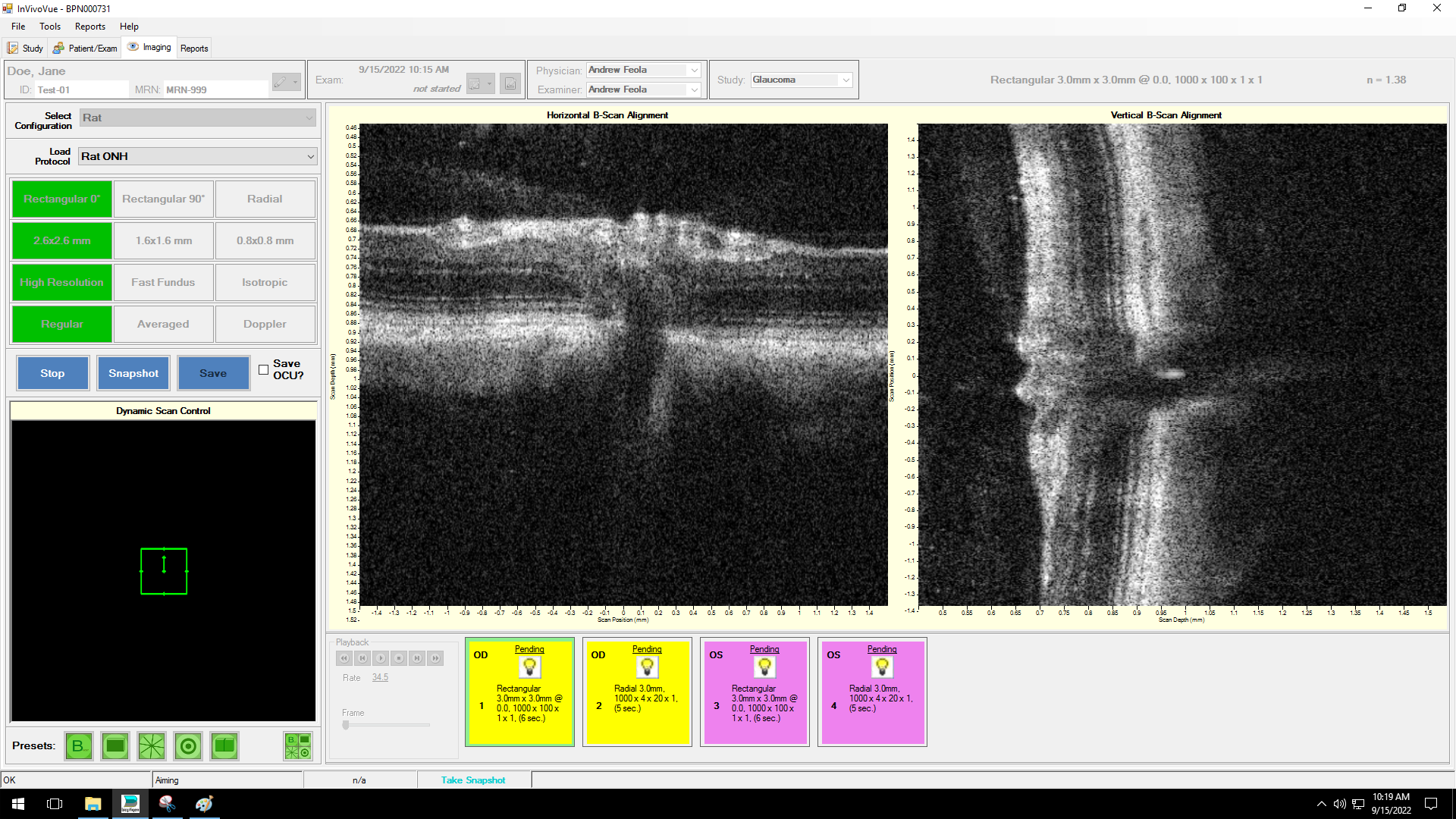Open the multi-preset grid icon
Image resolution: width=1456 pixels, height=819 pixels.
[297, 746]
